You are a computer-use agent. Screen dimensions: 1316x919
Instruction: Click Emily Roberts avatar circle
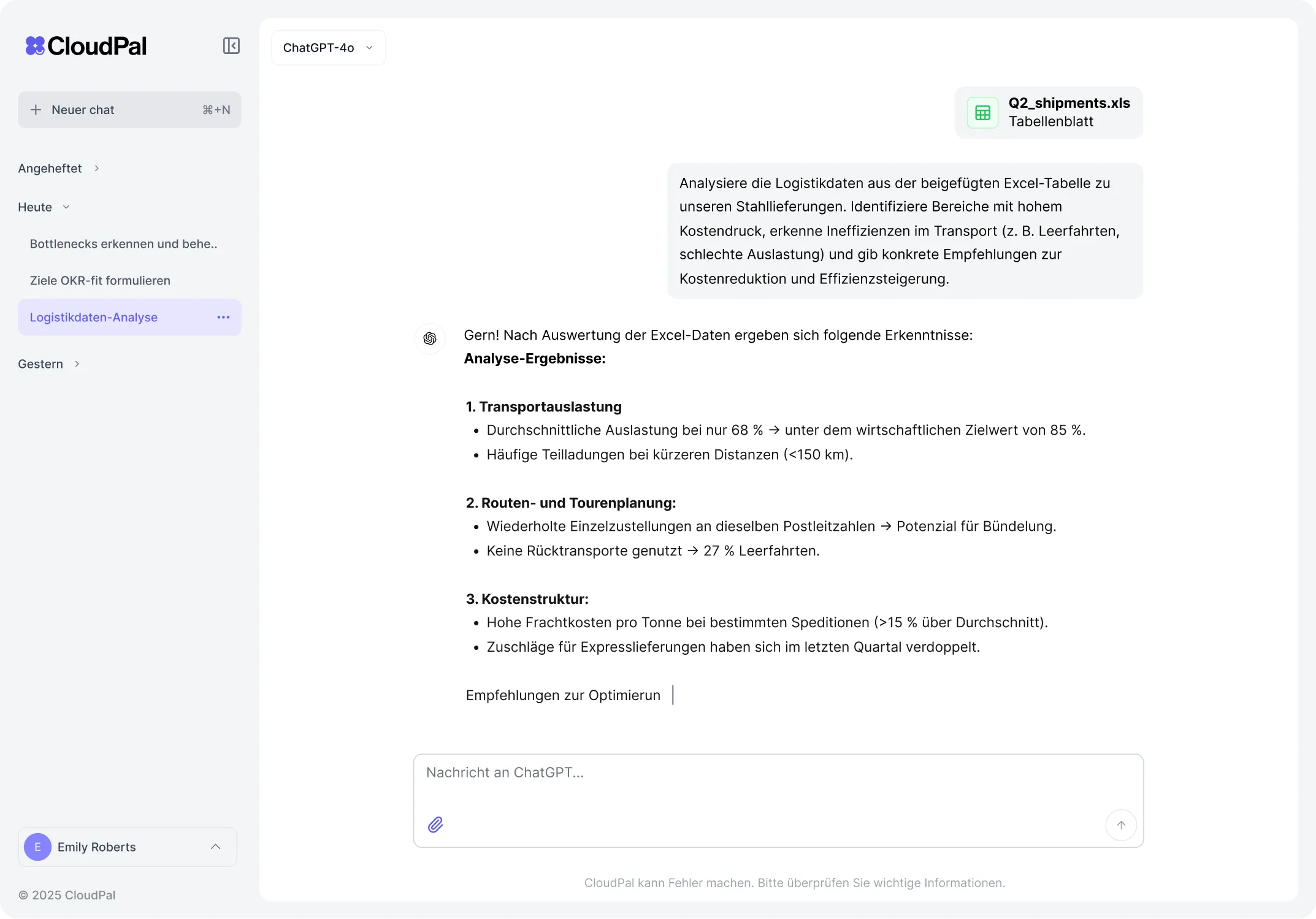[37, 847]
